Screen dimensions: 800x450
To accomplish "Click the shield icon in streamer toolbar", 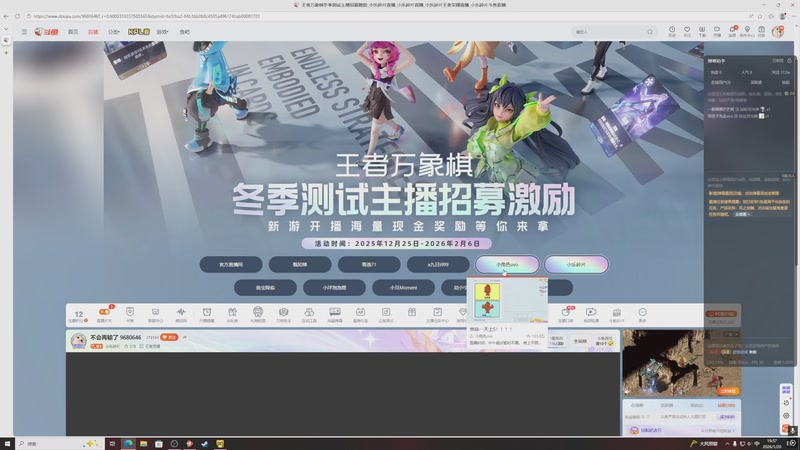I will (x=130, y=312).
